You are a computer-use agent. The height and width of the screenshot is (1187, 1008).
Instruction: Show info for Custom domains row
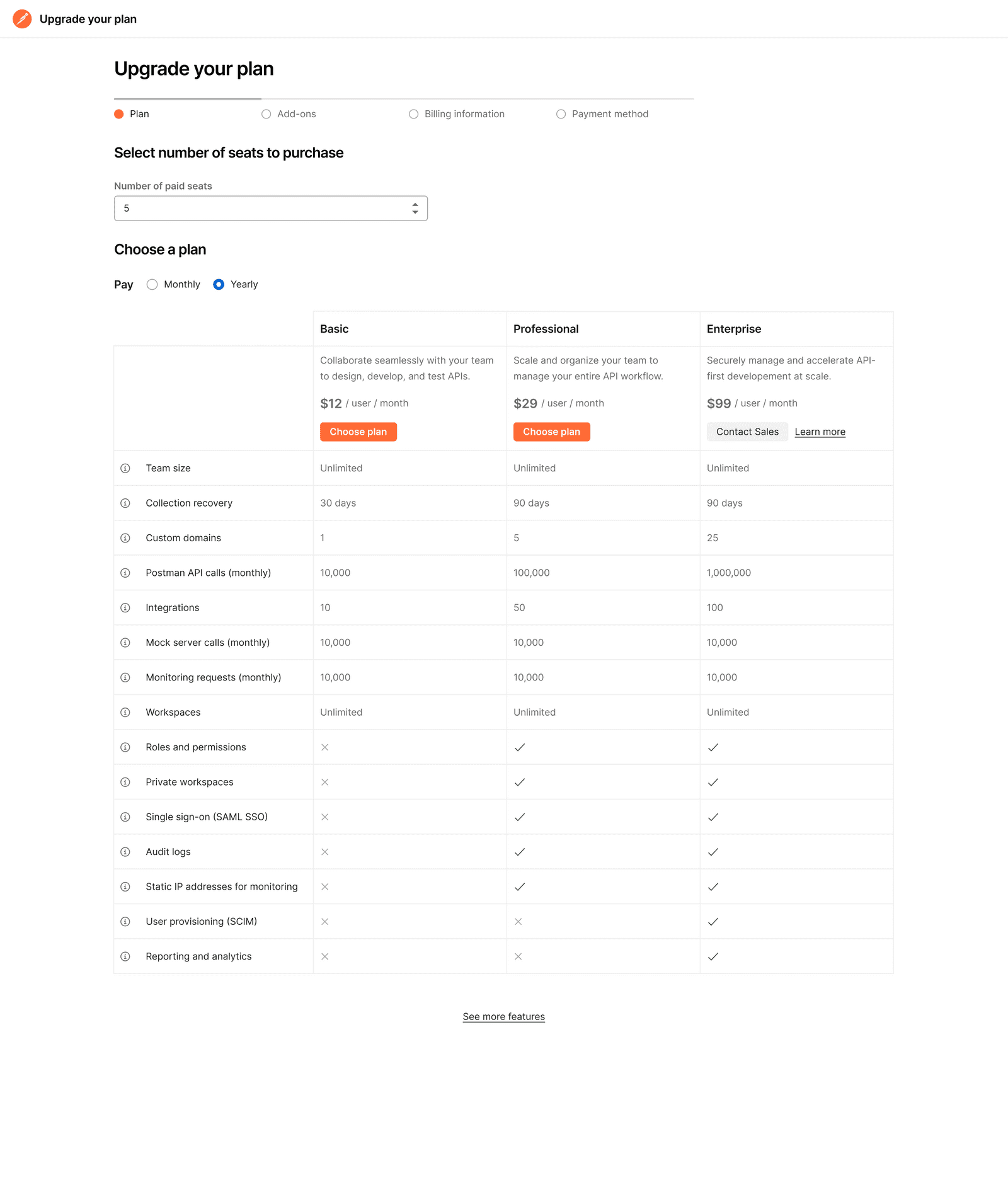click(x=125, y=538)
